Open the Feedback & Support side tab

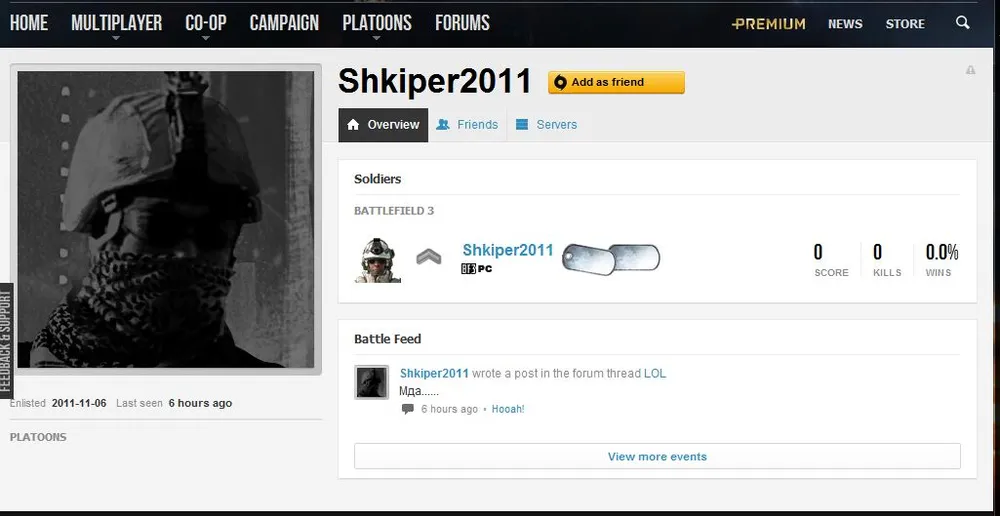[x=6, y=341]
